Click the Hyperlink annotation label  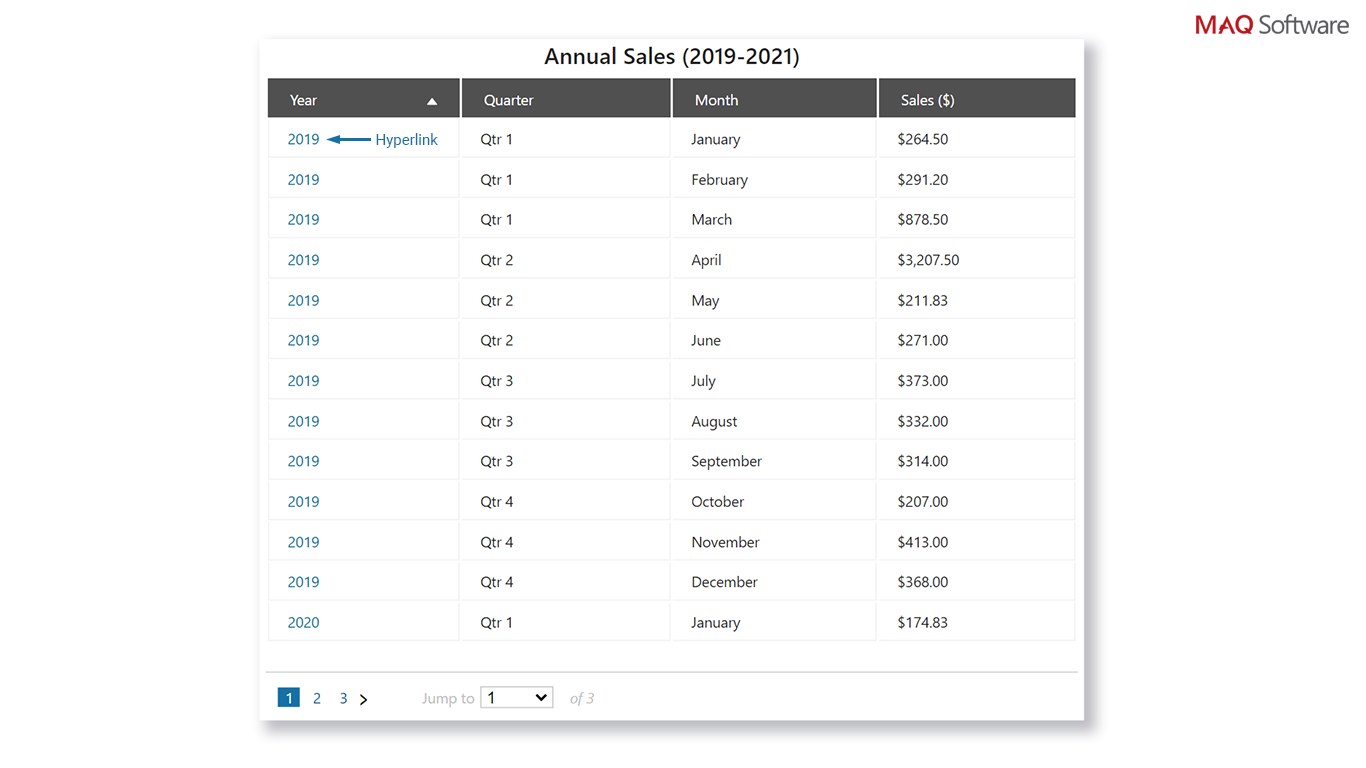406,140
